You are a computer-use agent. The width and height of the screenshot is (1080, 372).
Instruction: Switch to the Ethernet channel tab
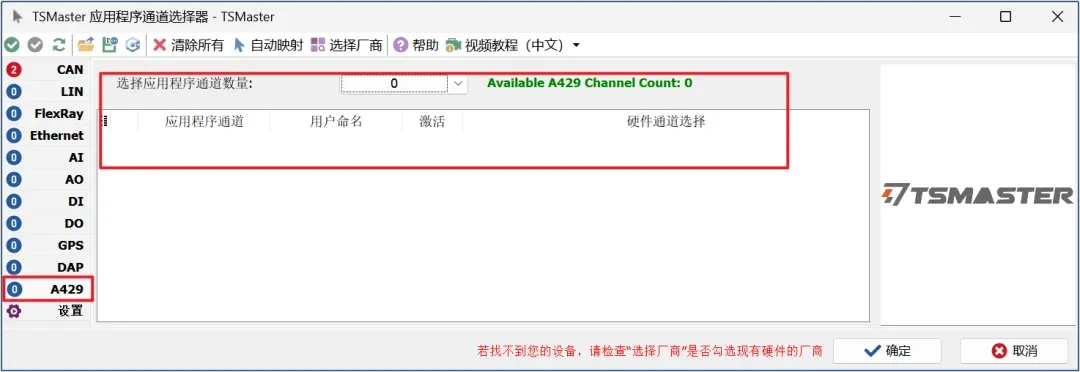click(x=47, y=136)
